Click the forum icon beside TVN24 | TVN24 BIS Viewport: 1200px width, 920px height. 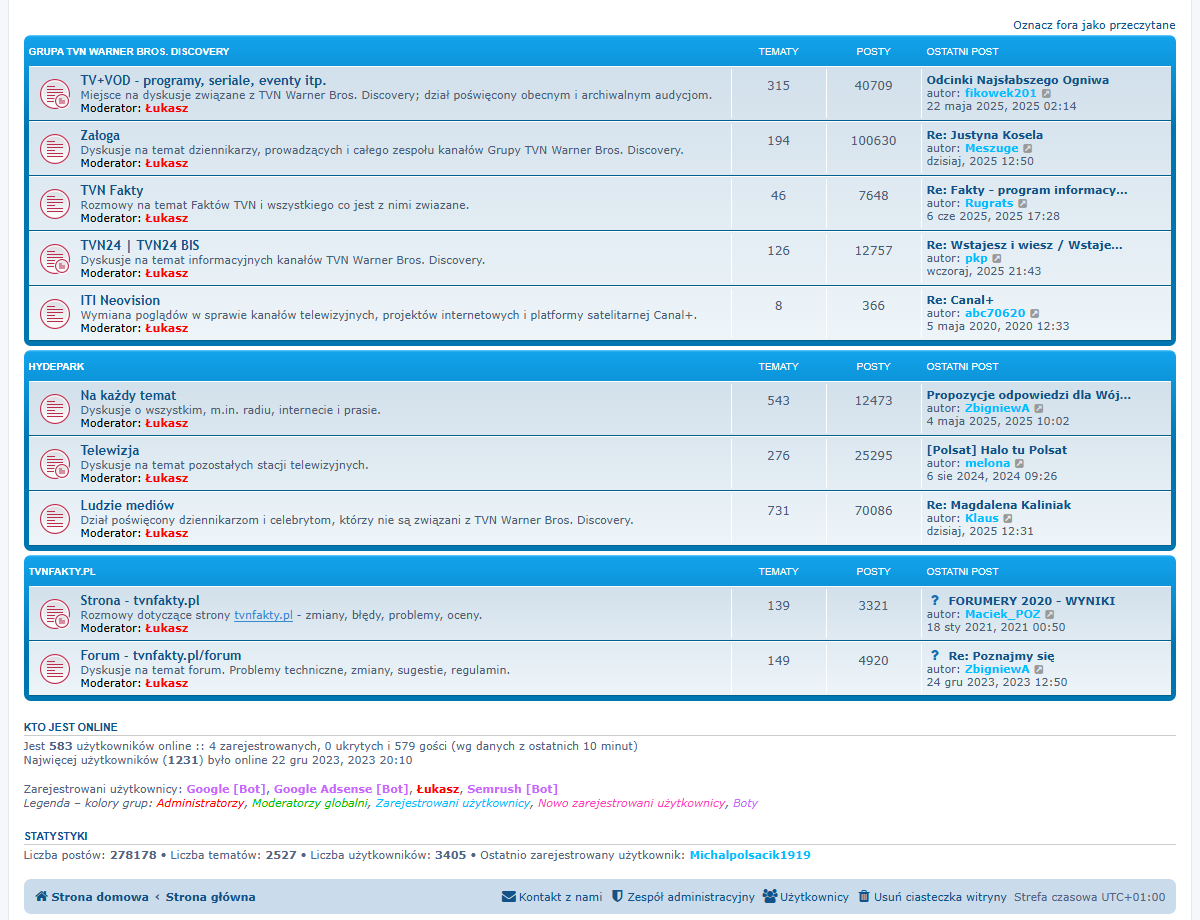(x=54, y=259)
